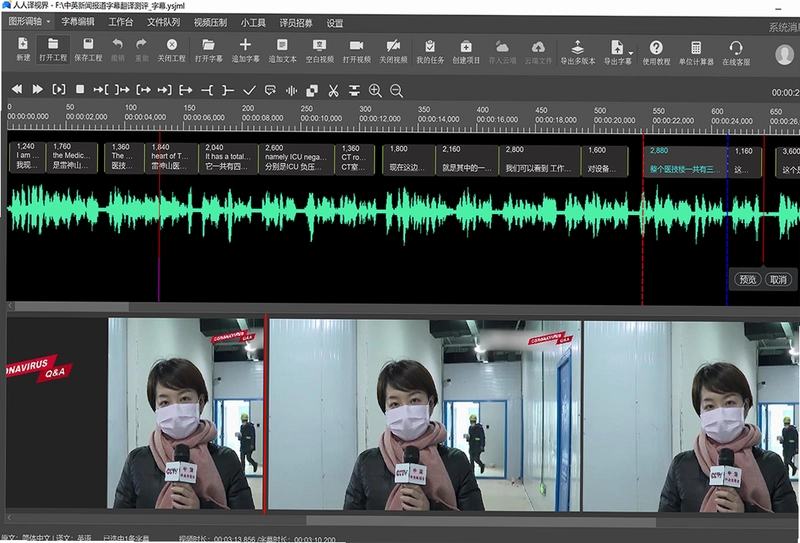Append text with 追加文本
This screenshot has height=543, width=800.
tap(283, 51)
